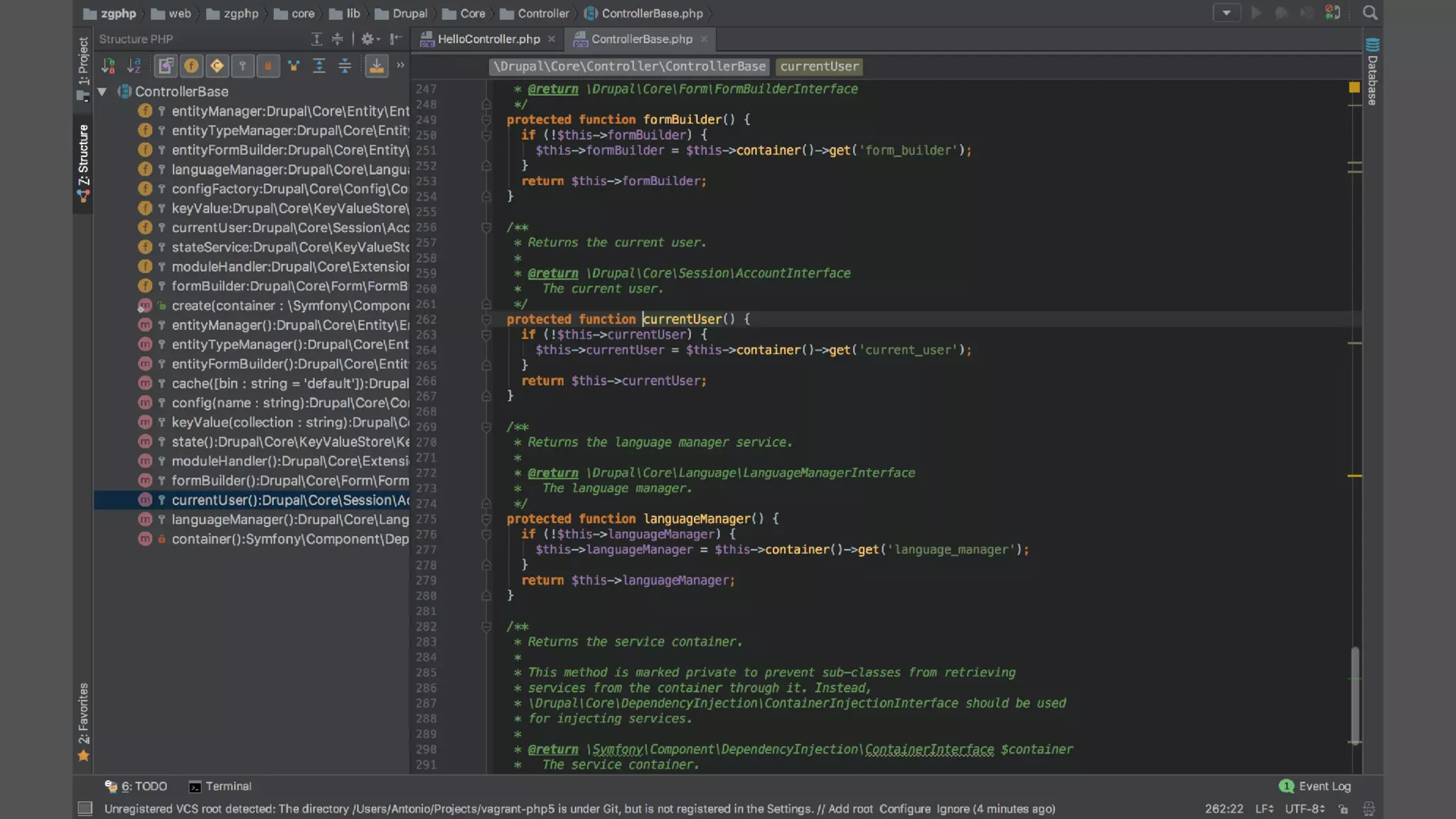Toggle PHP debug listening phone icon
1456x819 pixels.
tap(1333, 13)
